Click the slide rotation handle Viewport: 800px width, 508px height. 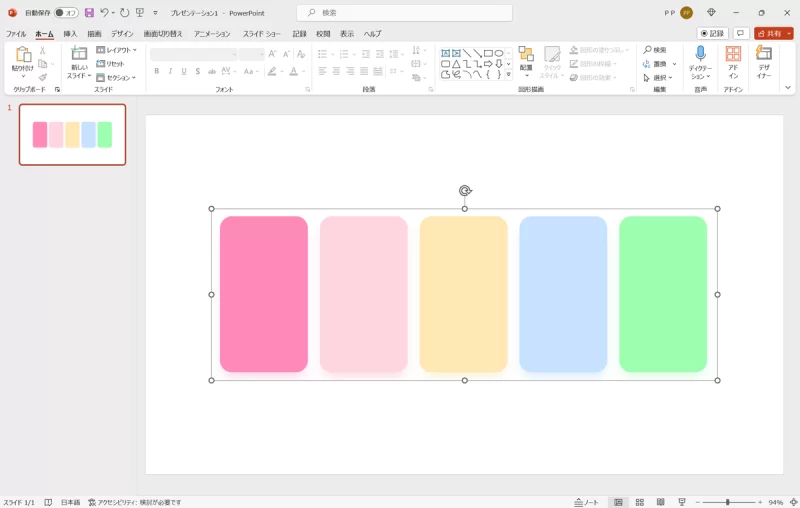(x=465, y=191)
